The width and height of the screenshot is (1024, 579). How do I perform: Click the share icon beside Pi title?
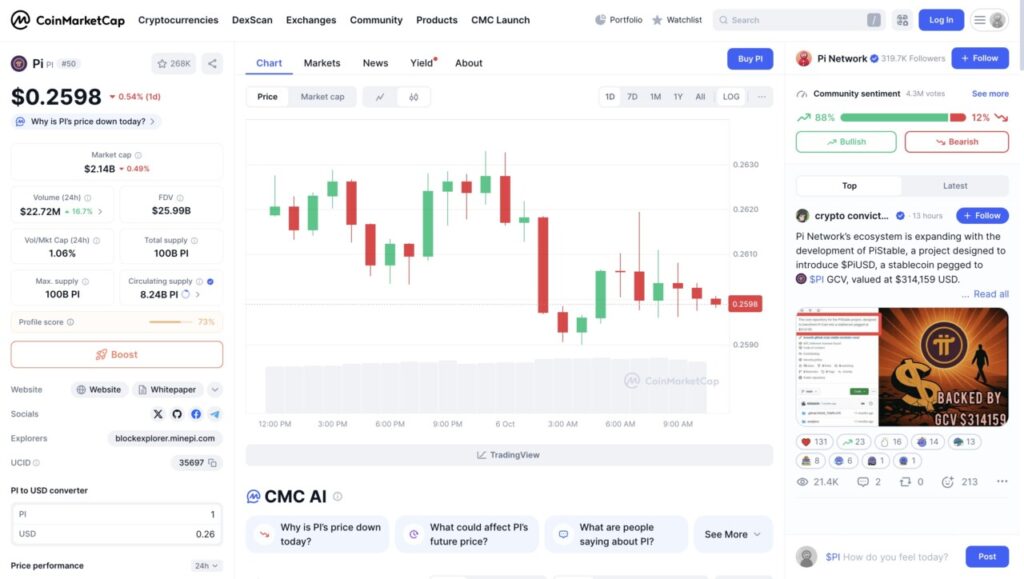[x=212, y=63]
